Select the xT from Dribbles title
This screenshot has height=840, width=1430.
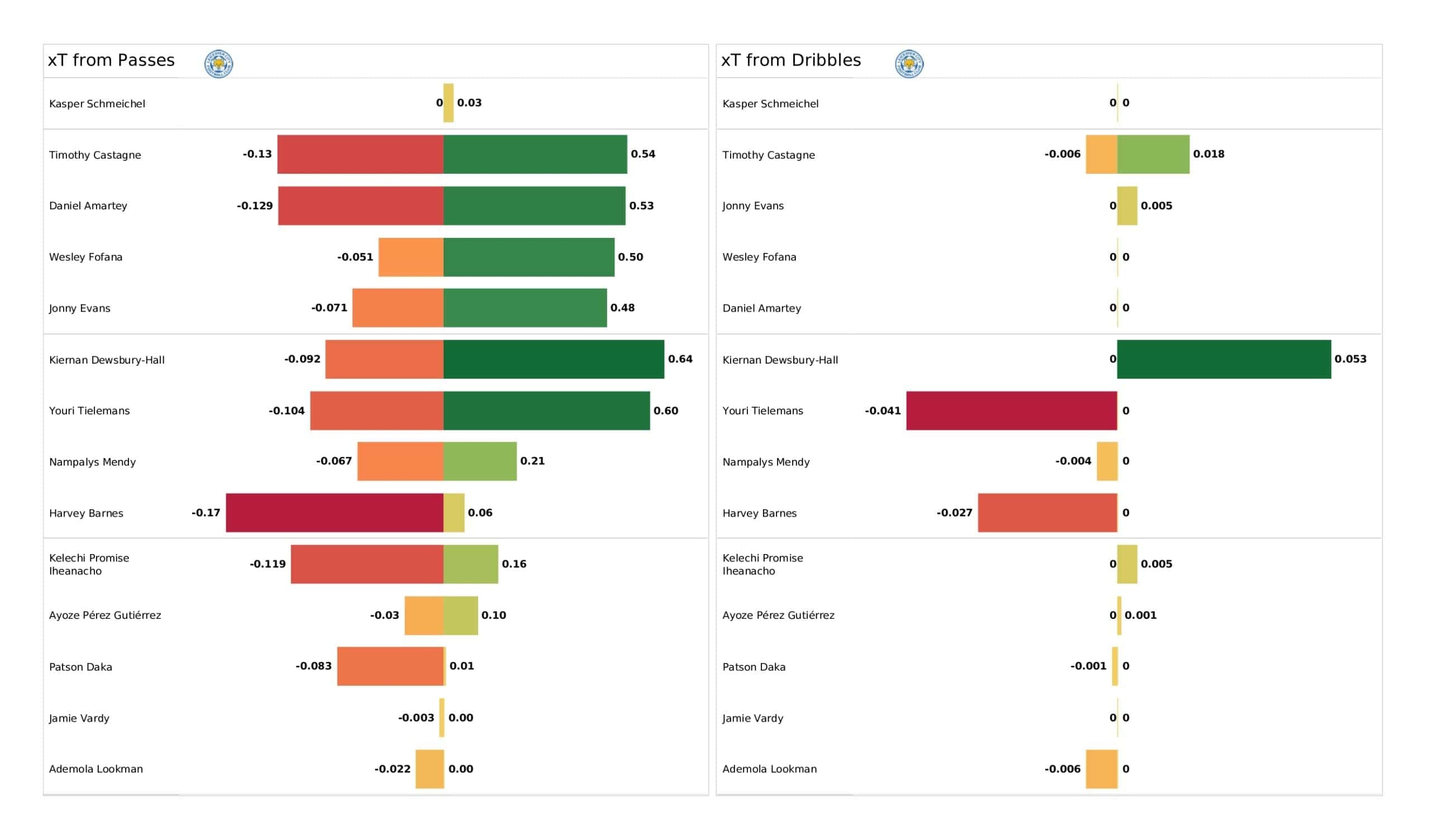pyautogui.click(x=791, y=60)
